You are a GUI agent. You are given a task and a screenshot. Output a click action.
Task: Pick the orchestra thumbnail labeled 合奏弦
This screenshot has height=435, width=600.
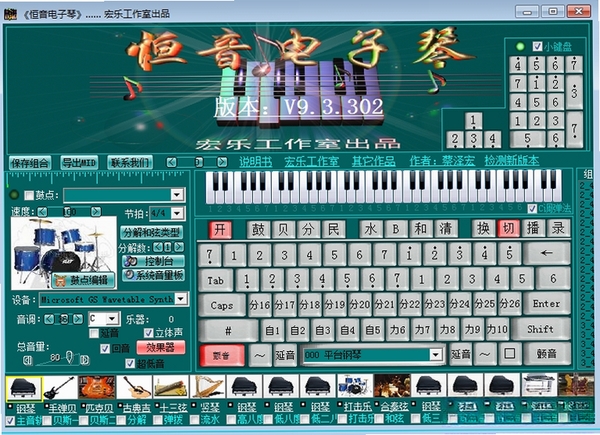pos(392,386)
